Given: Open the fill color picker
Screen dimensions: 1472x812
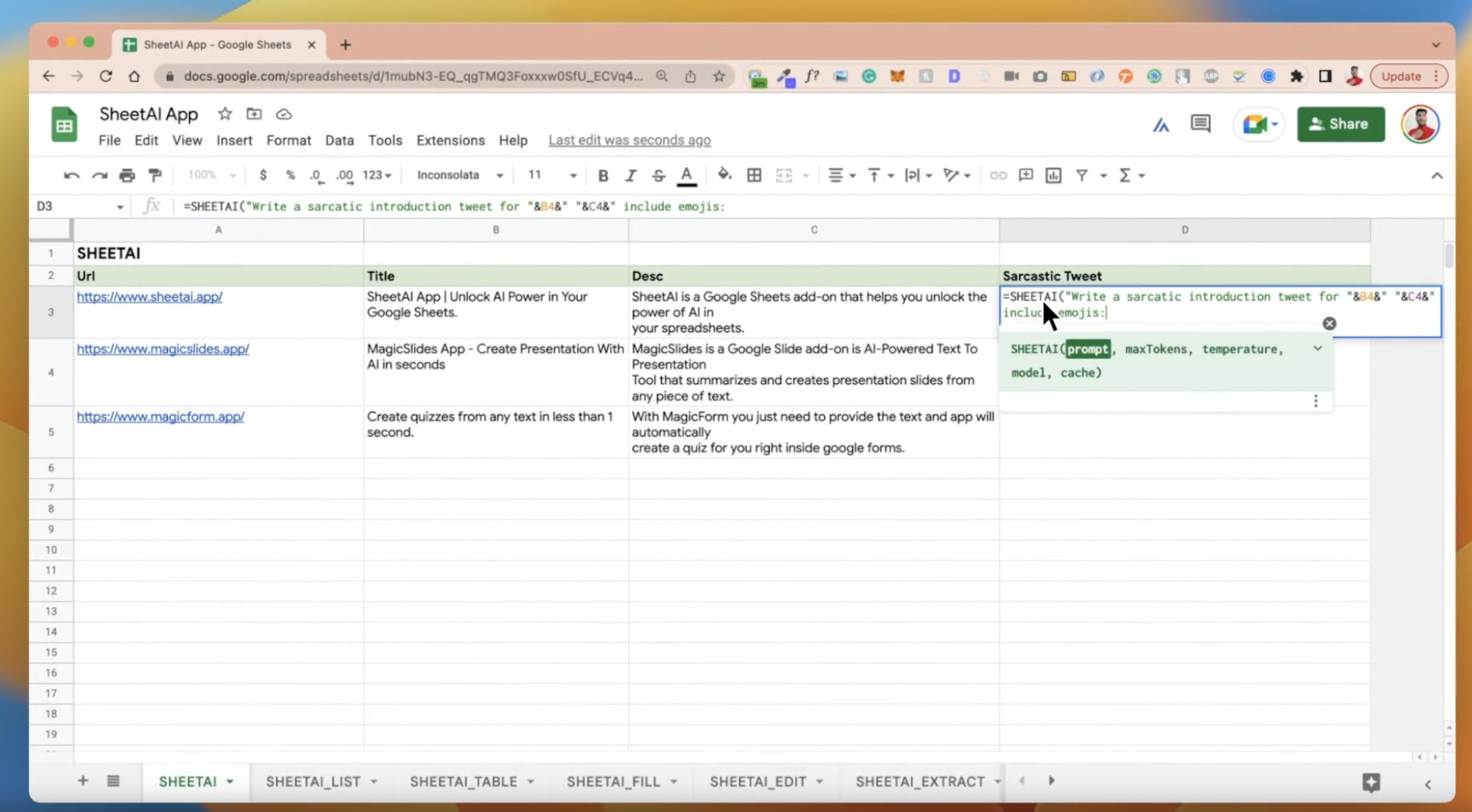Looking at the screenshot, I should click(x=725, y=174).
